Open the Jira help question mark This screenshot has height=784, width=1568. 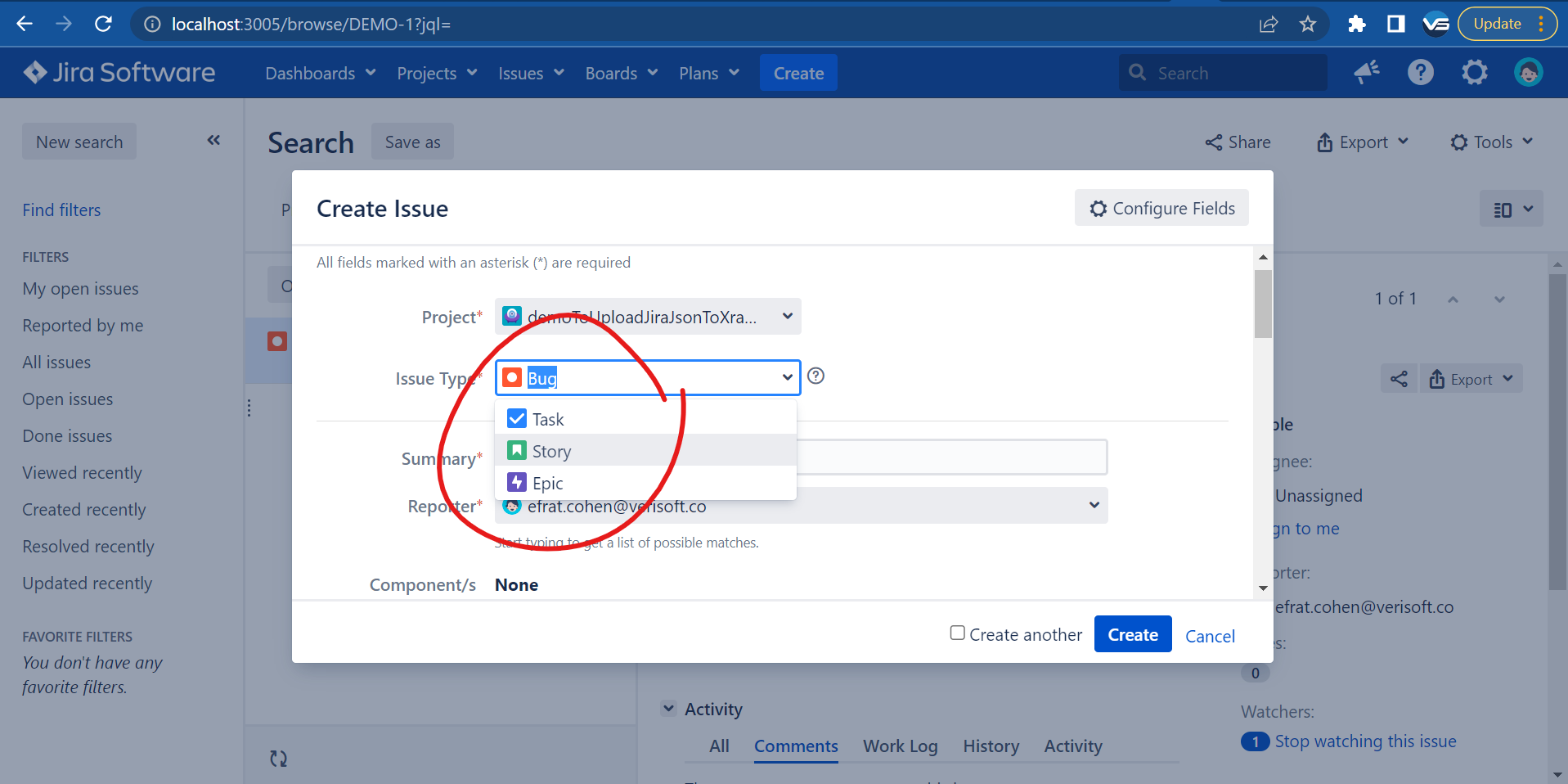tap(1421, 73)
